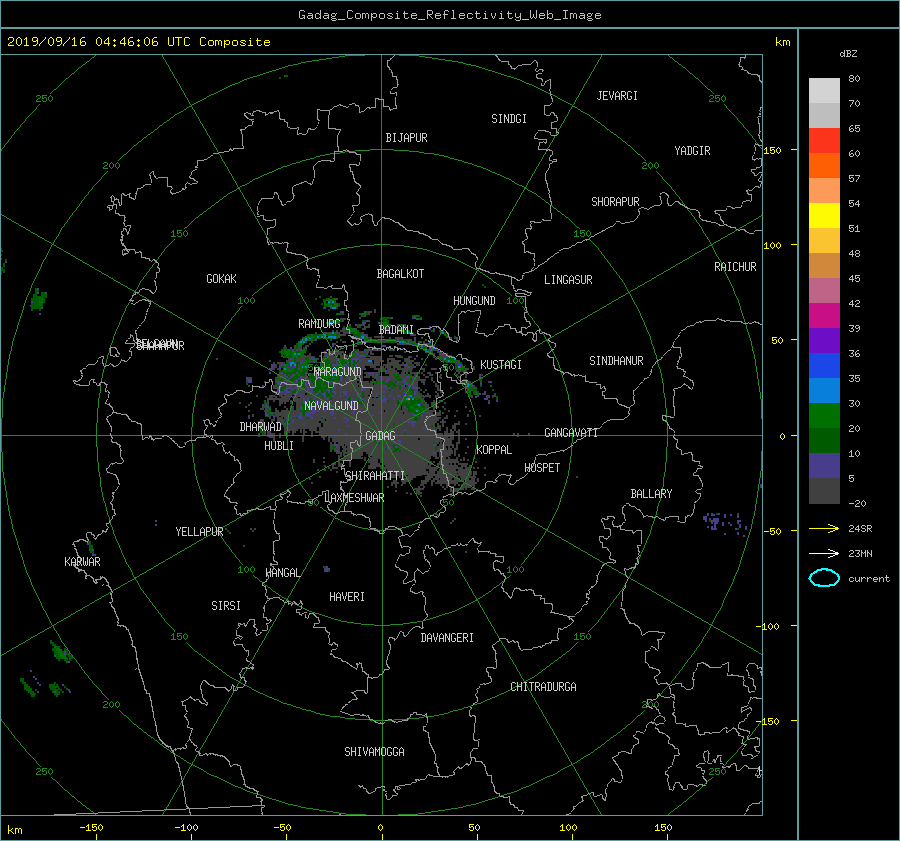This screenshot has height=841, width=900.
Task: Click the BIJAPUR city label
Action: tap(406, 138)
